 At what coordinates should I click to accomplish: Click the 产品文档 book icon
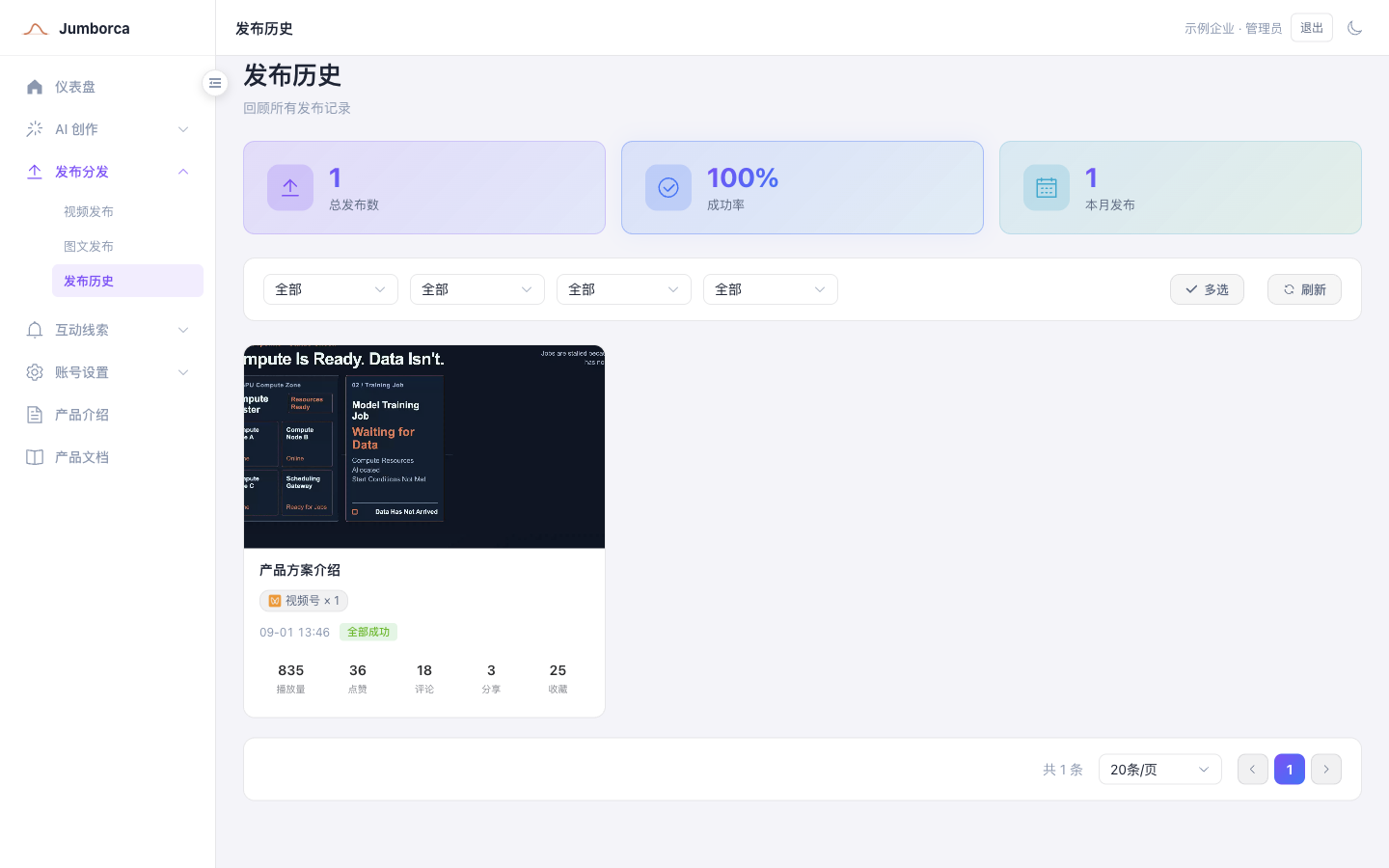click(x=35, y=457)
